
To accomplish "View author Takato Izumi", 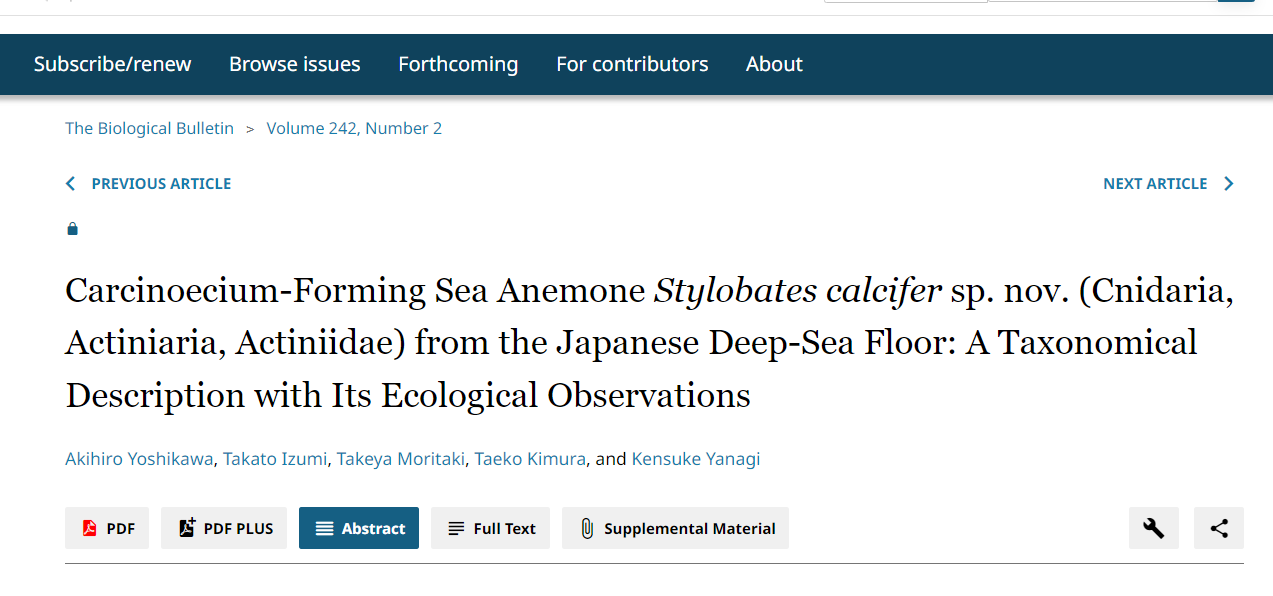I will (275, 459).
